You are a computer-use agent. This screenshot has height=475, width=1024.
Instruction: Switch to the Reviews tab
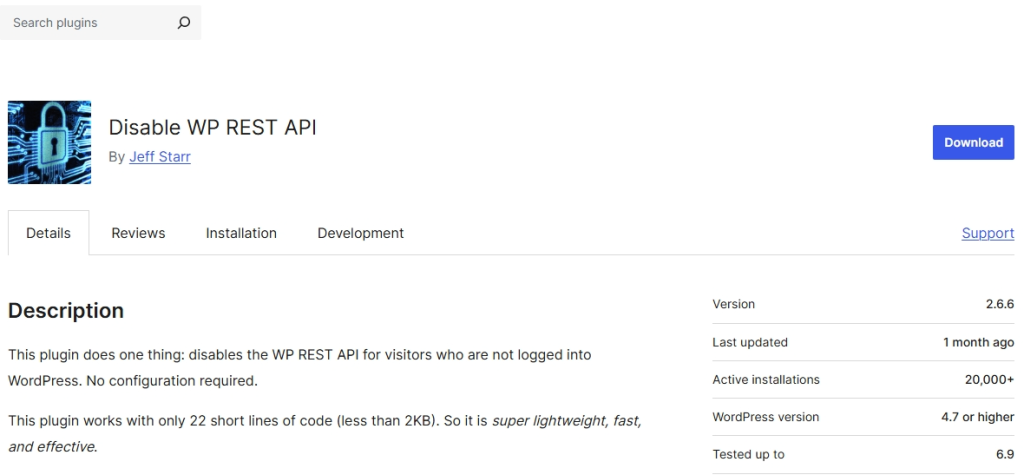[138, 233]
